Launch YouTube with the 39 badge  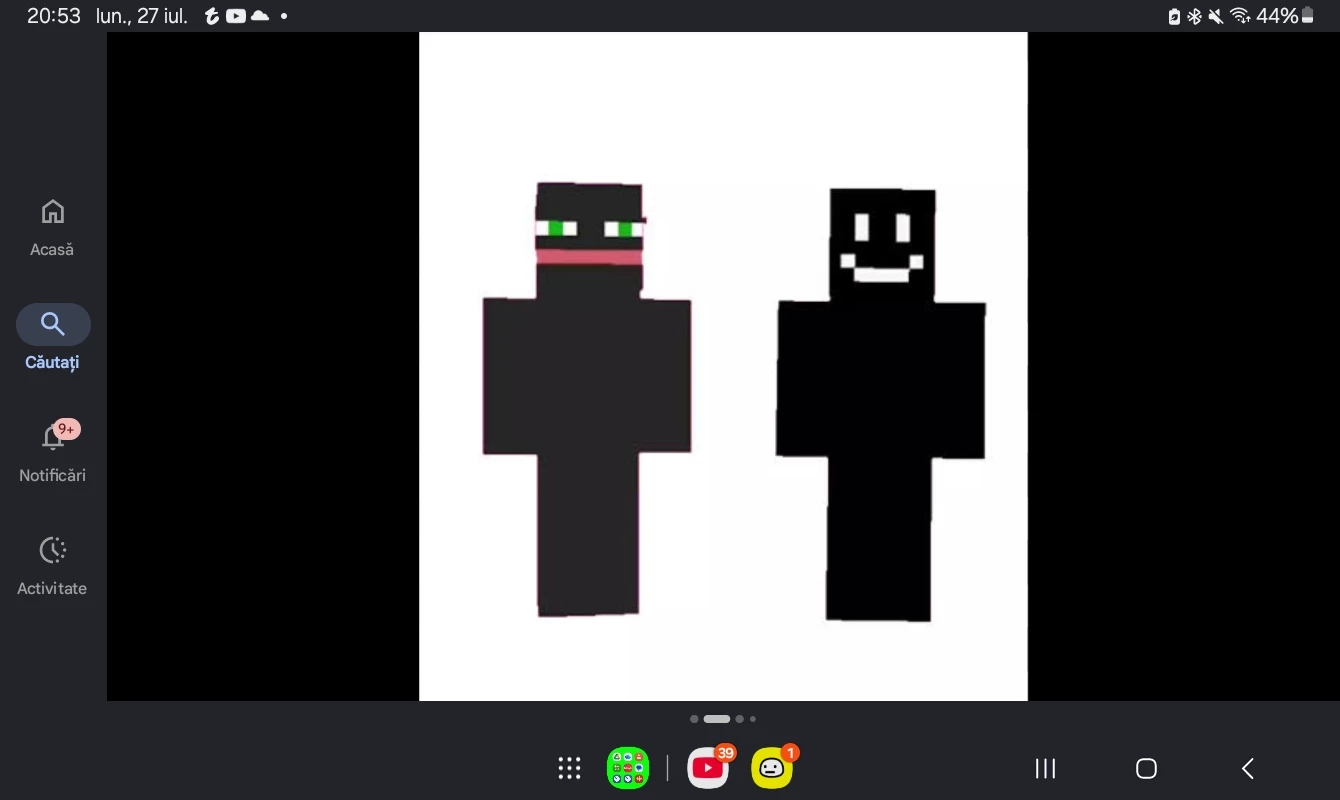(x=708, y=768)
